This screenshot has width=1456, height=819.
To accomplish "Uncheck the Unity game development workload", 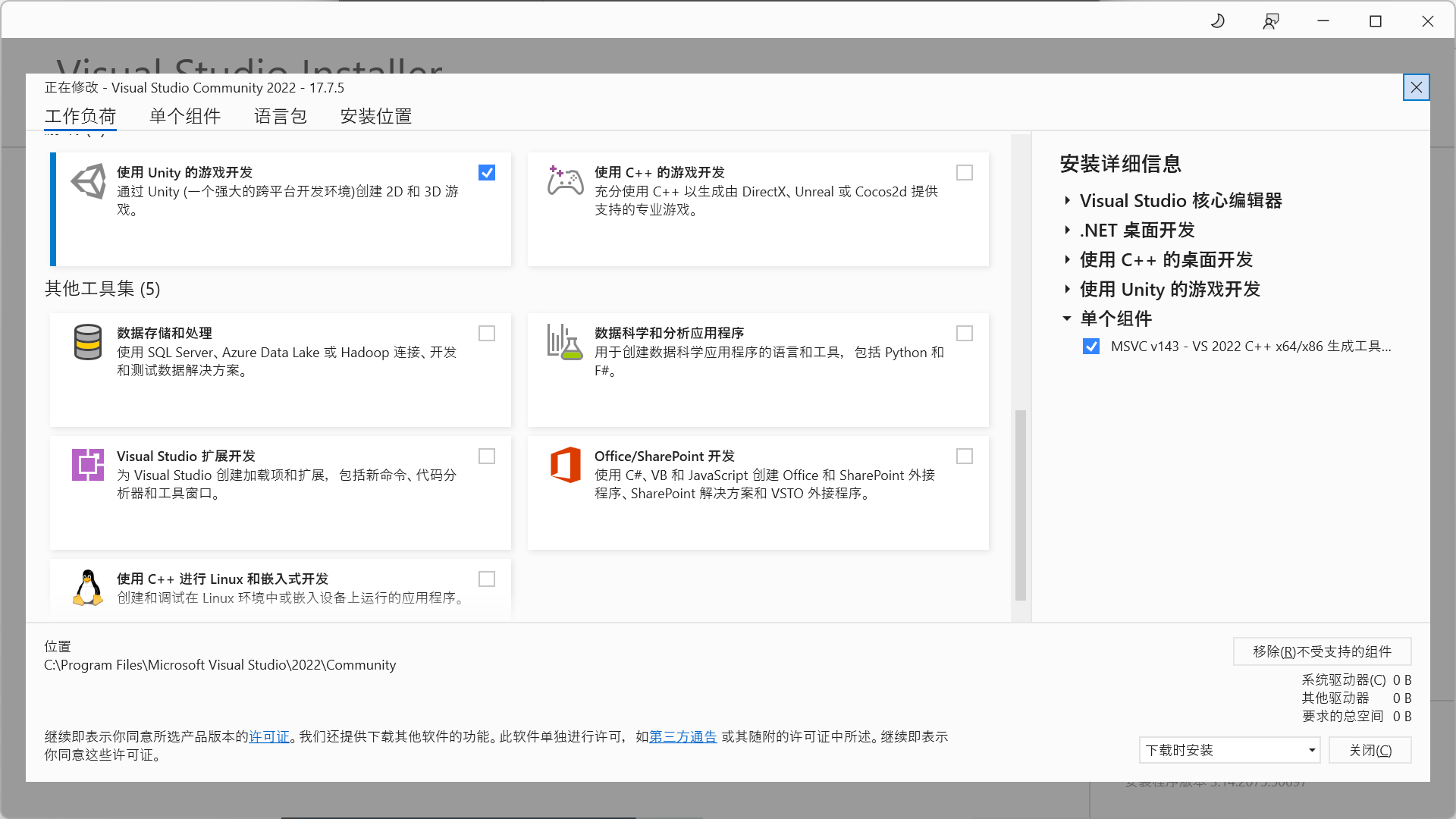I will coord(487,173).
